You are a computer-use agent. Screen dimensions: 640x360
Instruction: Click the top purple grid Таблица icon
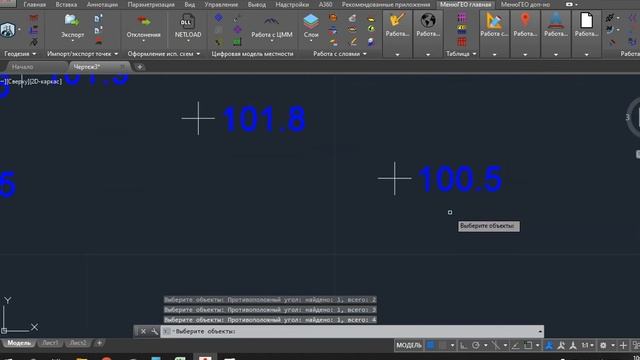462,18
